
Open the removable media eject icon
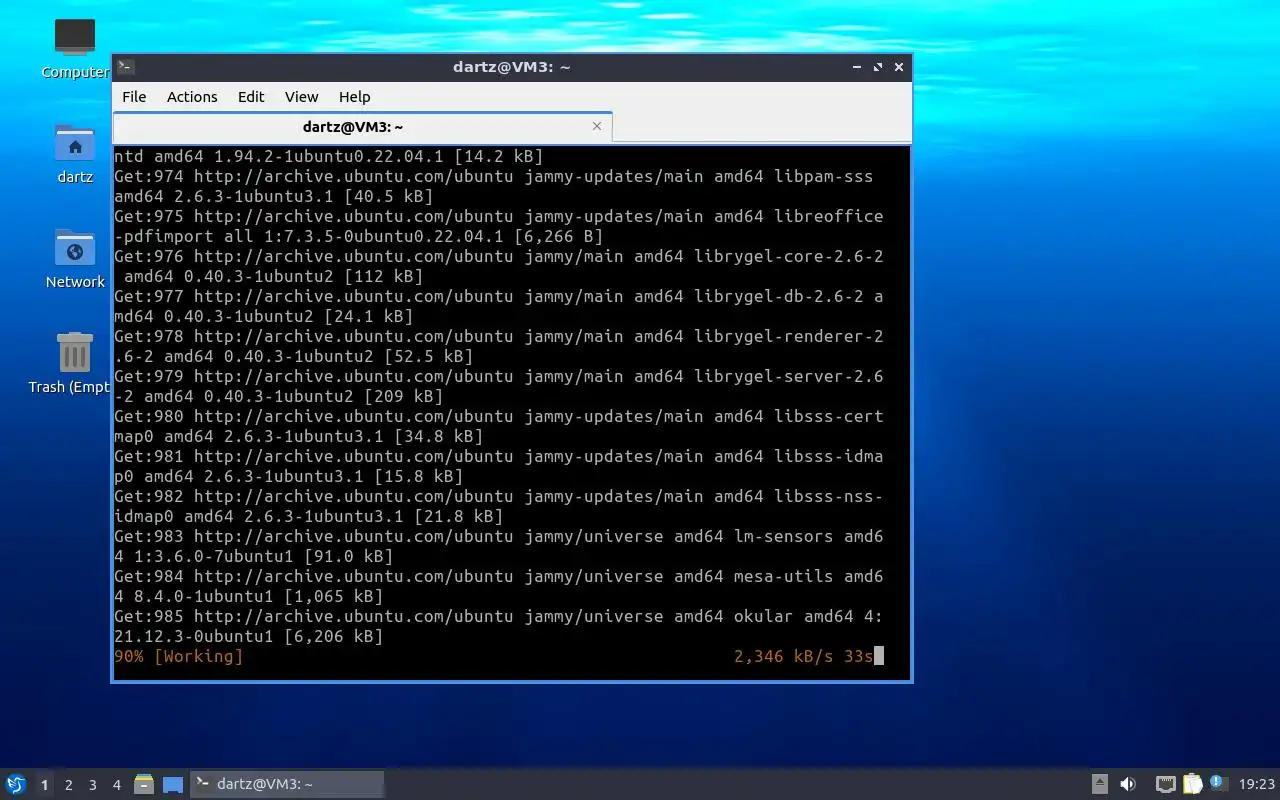pos(1099,784)
